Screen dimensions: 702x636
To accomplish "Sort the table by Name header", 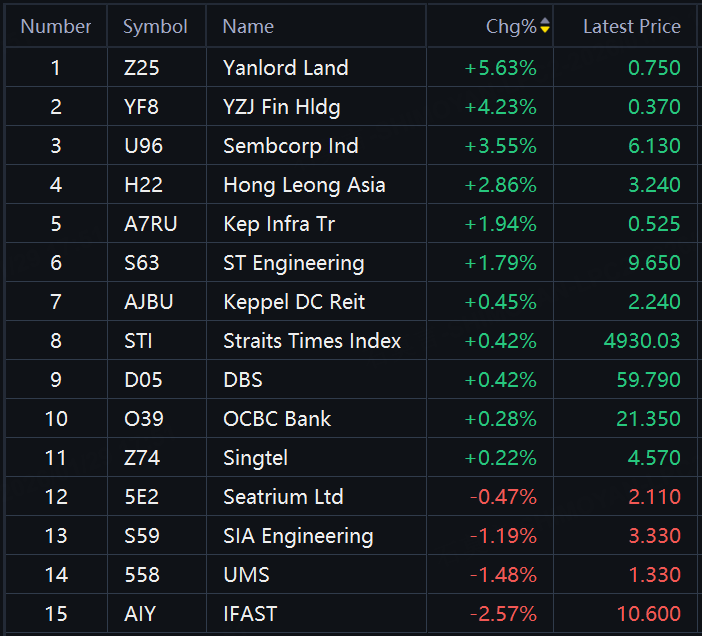I will coord(248,27).
